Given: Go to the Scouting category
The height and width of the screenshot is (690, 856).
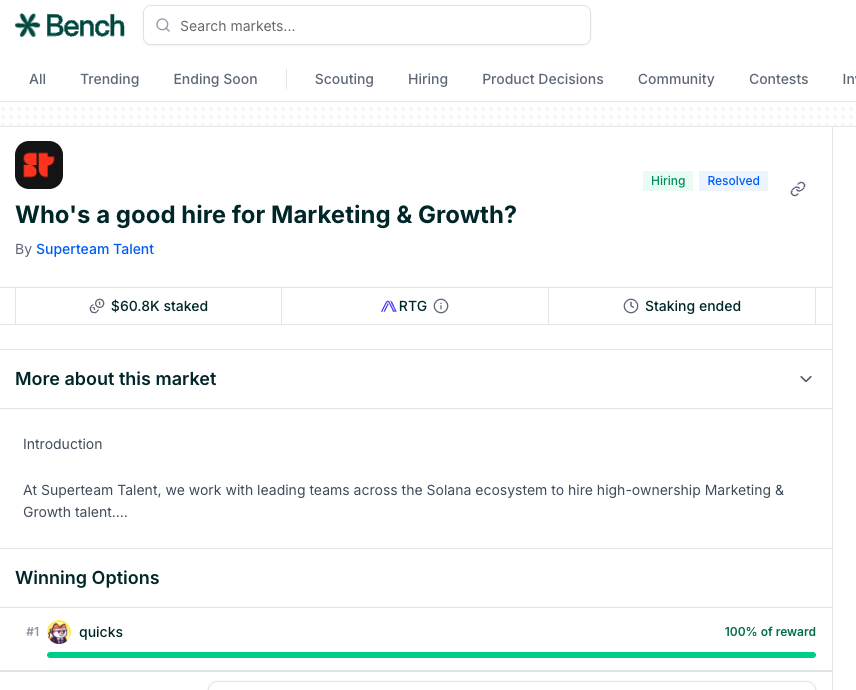Looking at the screenshot, I should (344, 79).
